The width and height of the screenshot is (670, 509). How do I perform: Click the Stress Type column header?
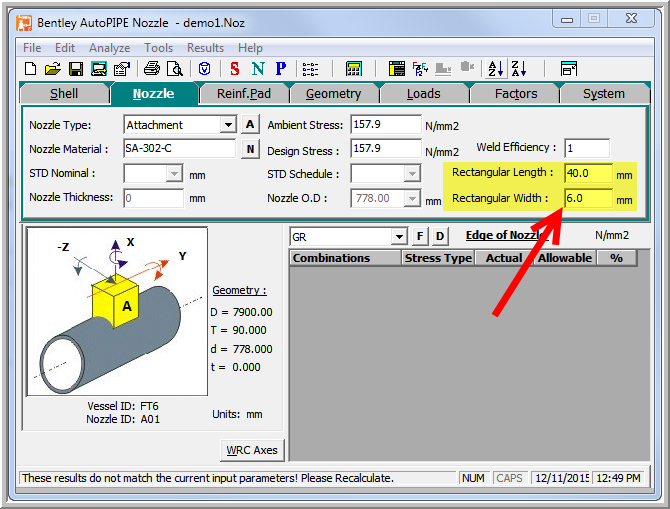438,258
